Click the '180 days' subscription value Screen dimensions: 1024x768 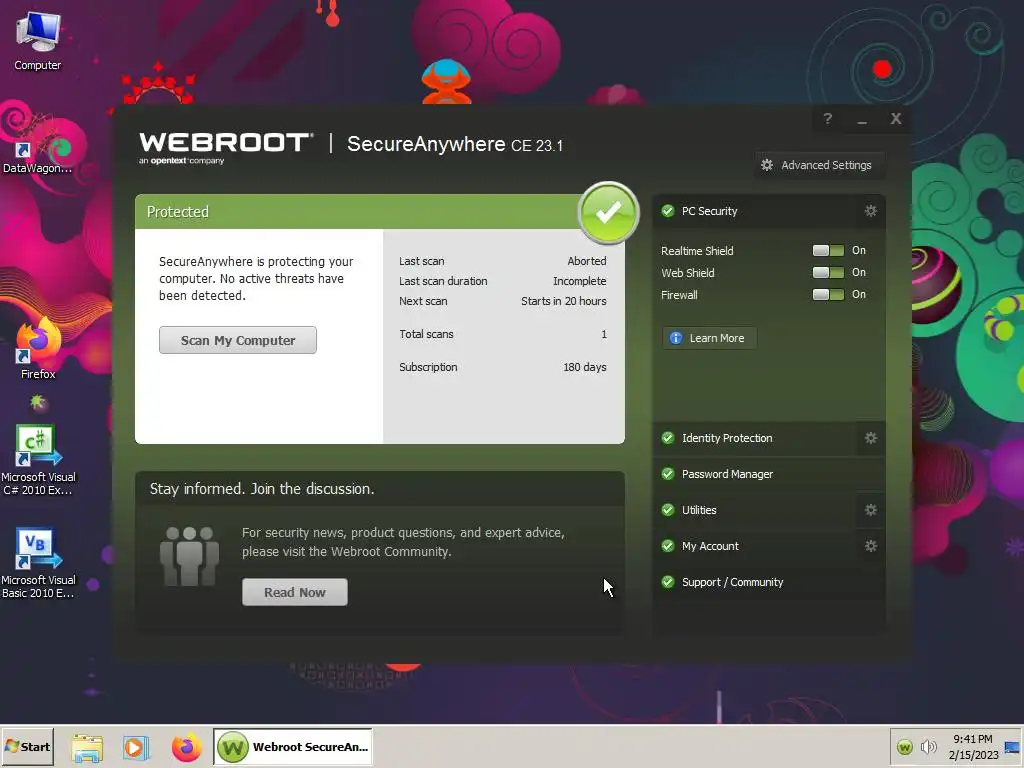[584, 367]
